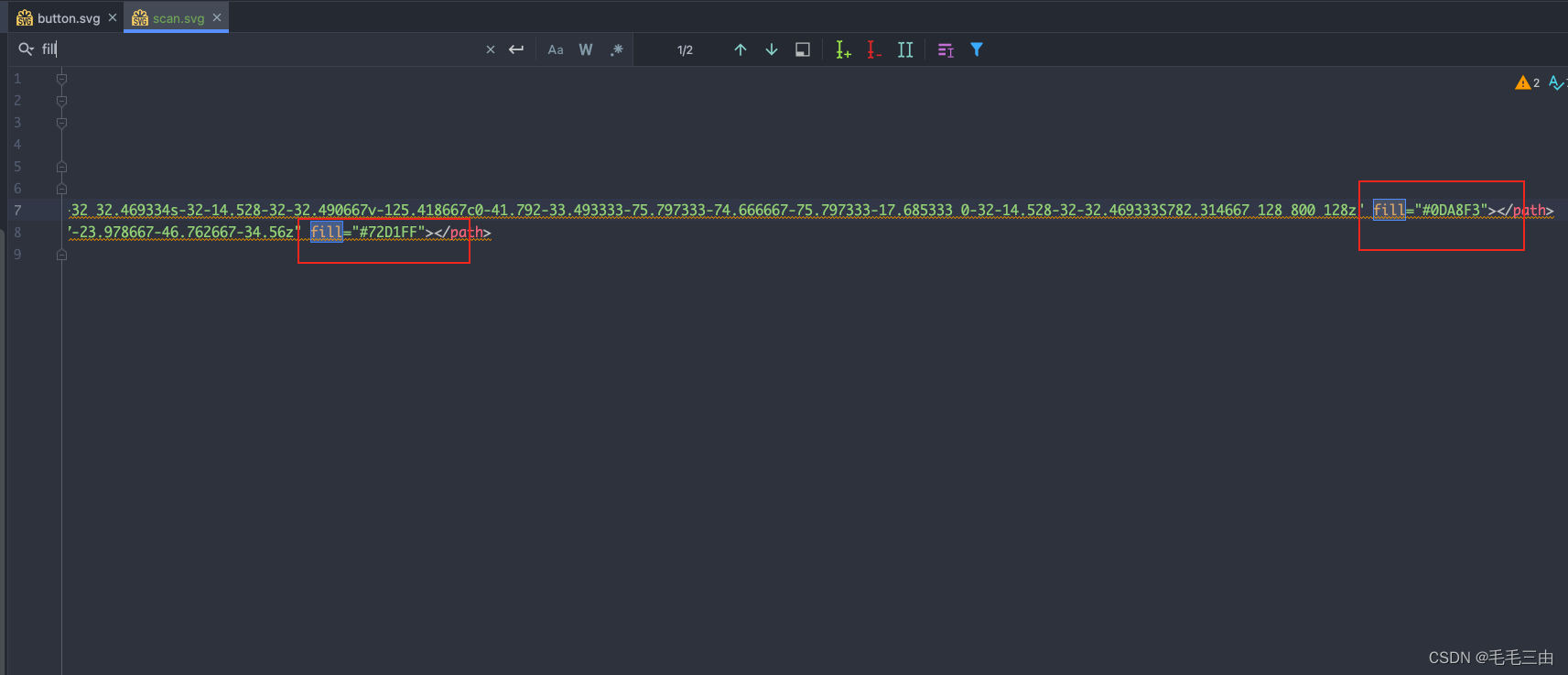The height and width of the screenshot is (675, 1568).
Task: Toggle the fold marker on line 5
Action: coord(61,167)
